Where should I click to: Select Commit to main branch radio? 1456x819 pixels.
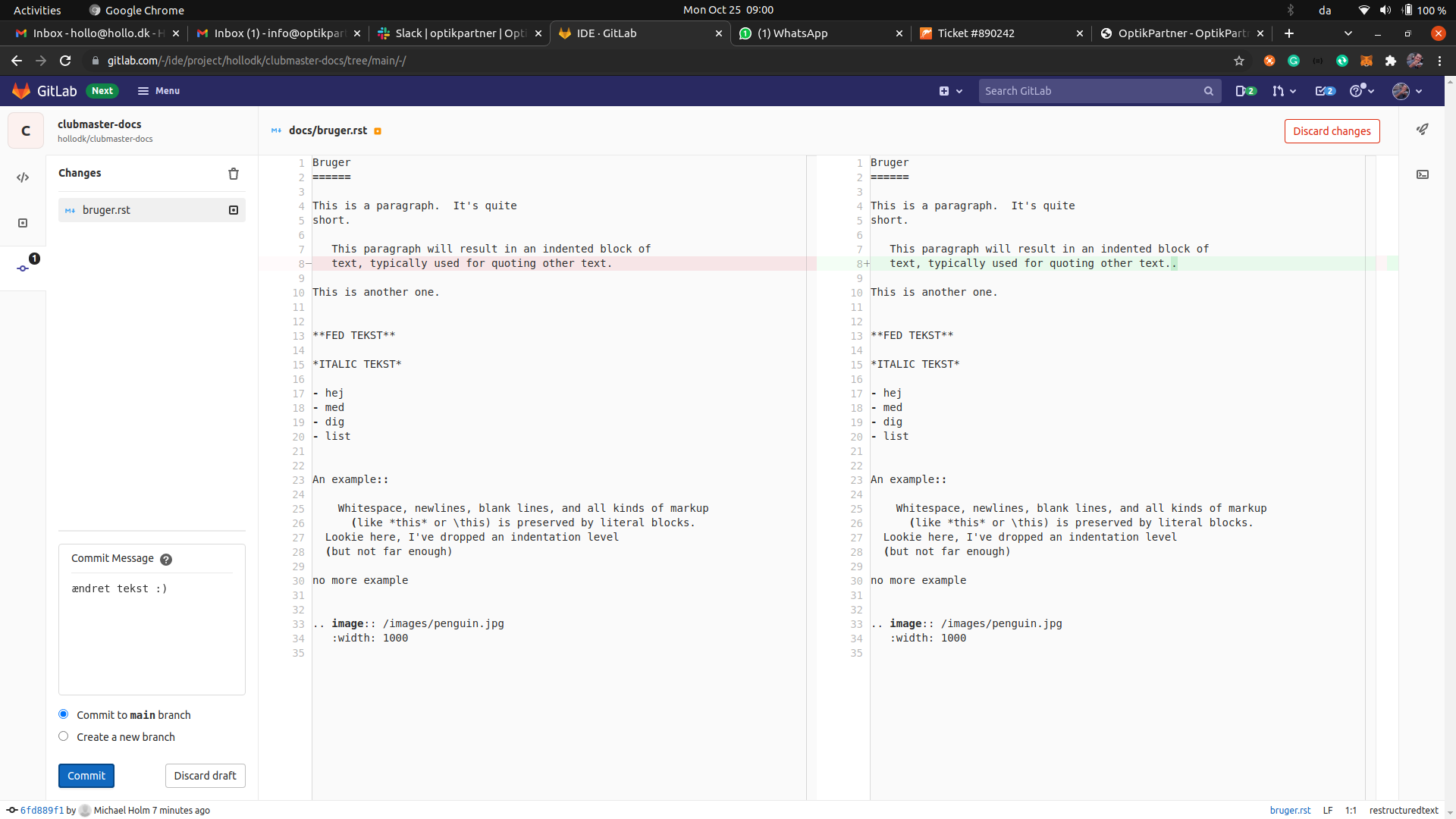point(64,714)
